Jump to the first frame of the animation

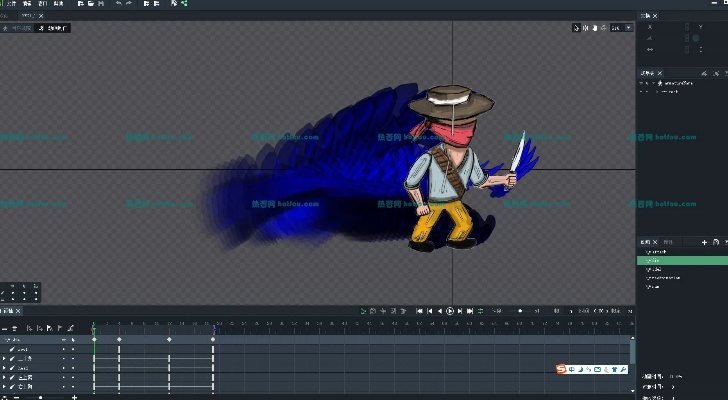419,311
